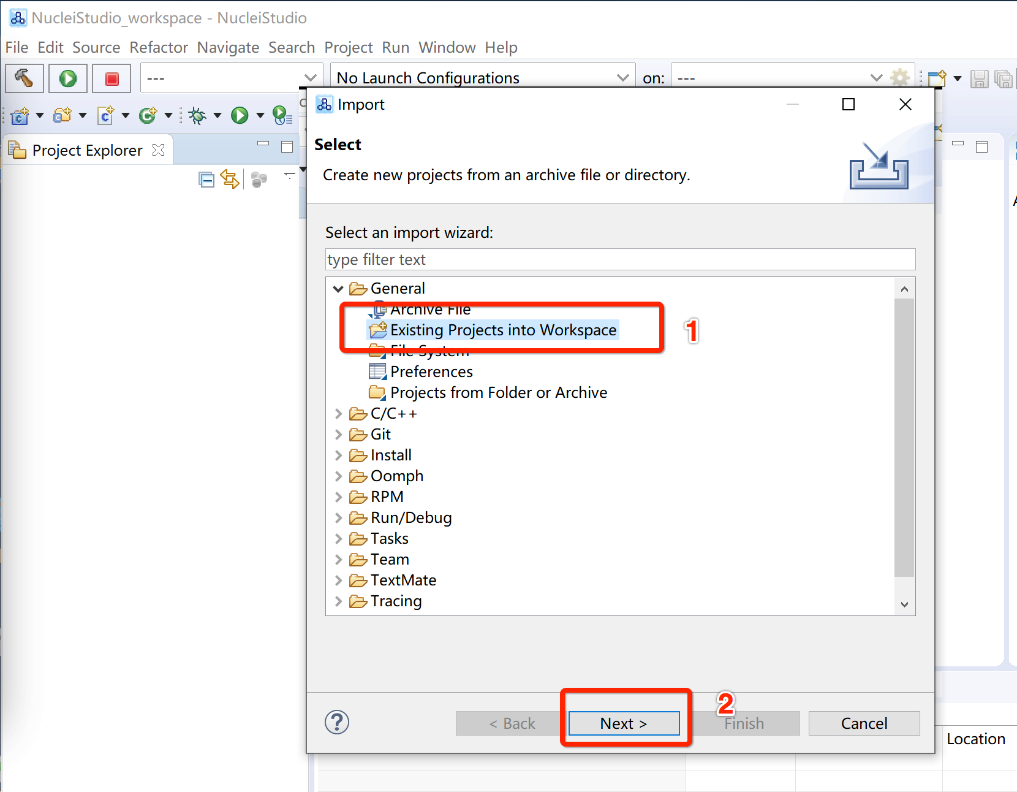
Task: Open the File menu
Action: 17,47
